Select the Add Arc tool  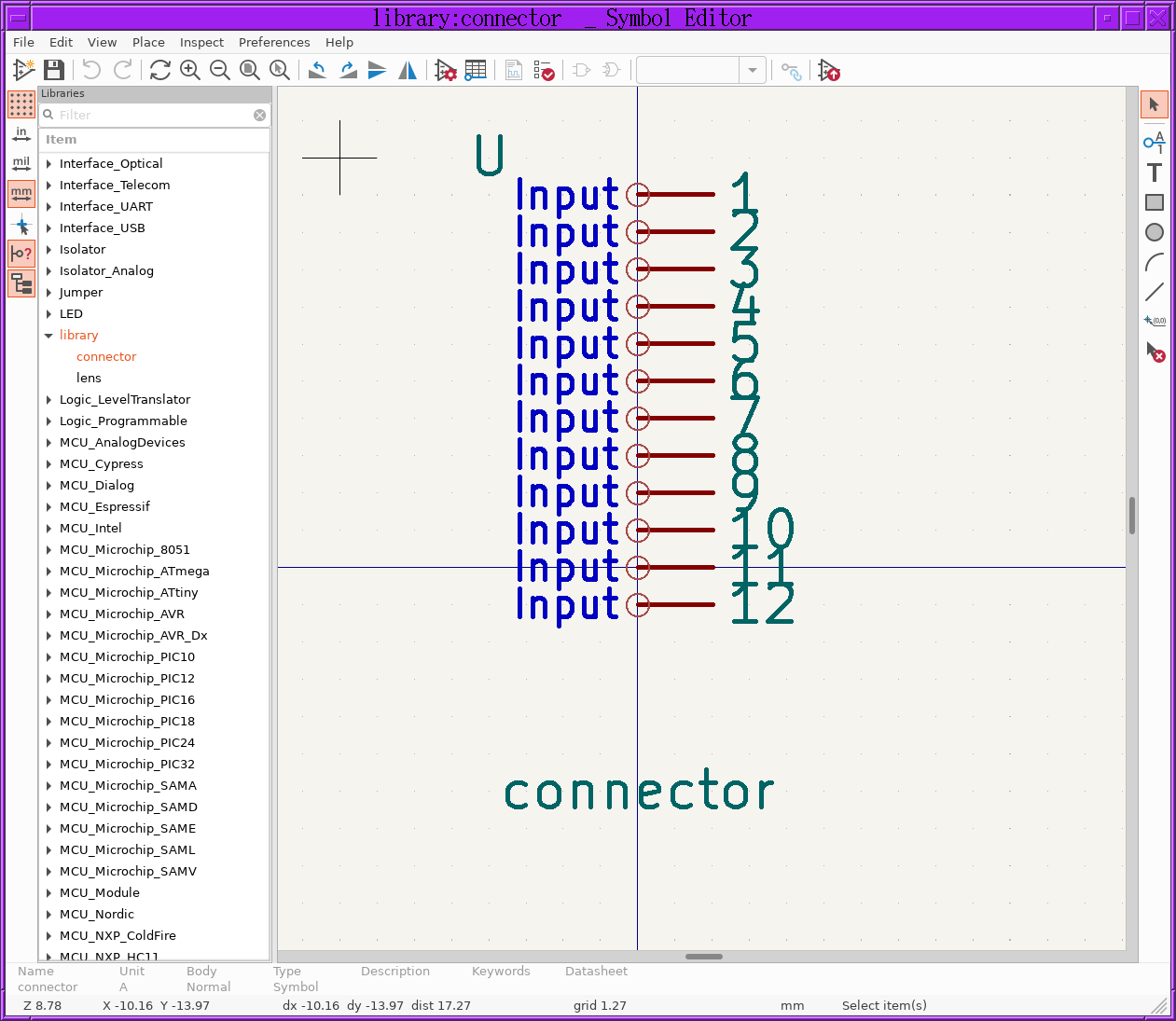coord(1155,262)
